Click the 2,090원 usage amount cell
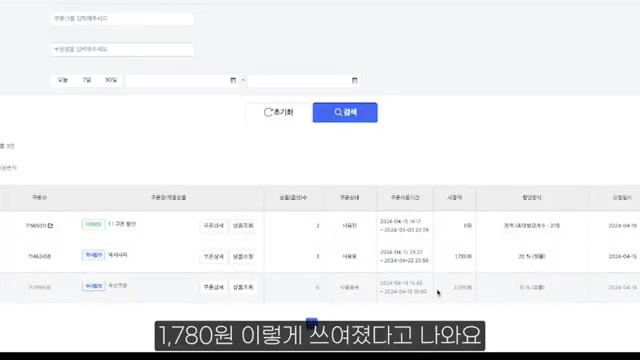The height and width of the screenshot is (360, 640). [462, 287]
